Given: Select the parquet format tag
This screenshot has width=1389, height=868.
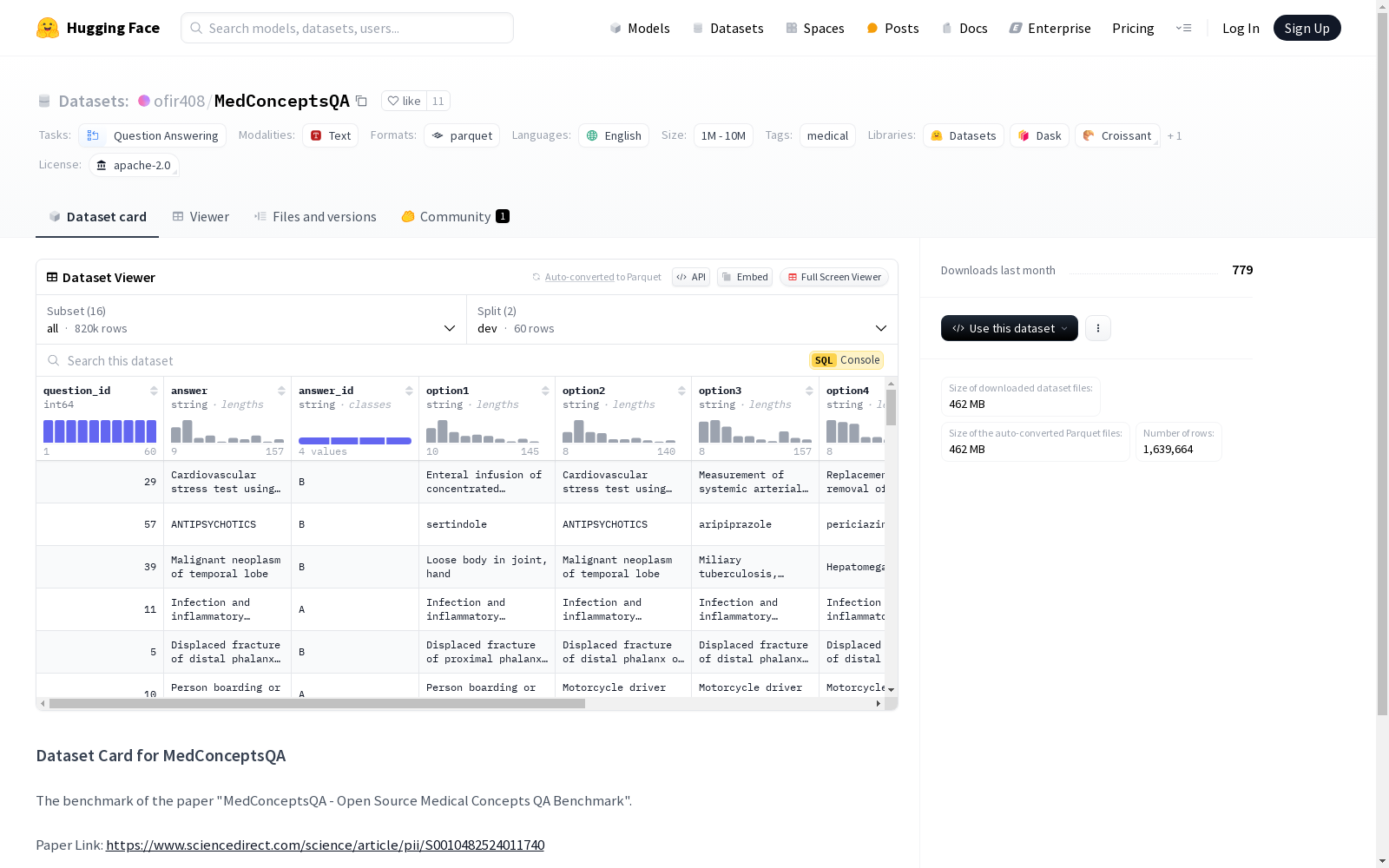Looking at the screenshot, I should [462, 135].
